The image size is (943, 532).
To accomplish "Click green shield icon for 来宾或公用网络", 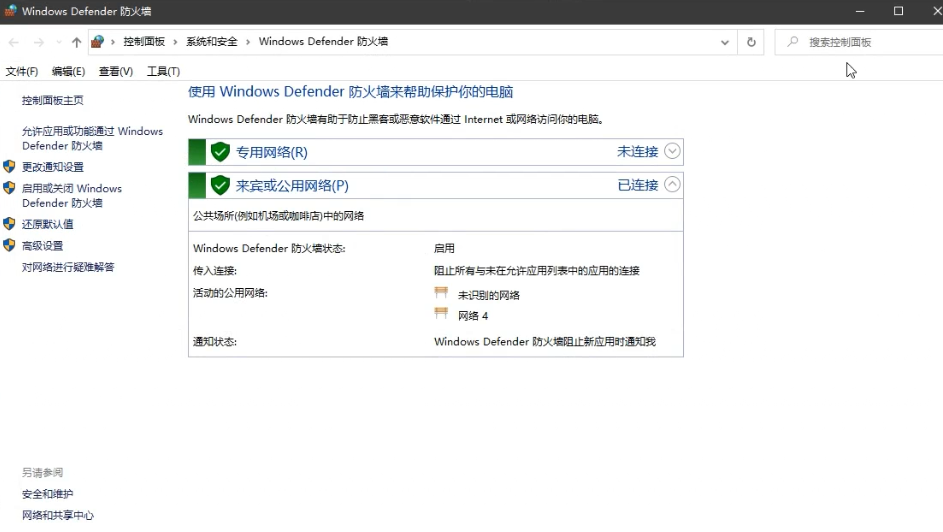I will pos(221,185).
